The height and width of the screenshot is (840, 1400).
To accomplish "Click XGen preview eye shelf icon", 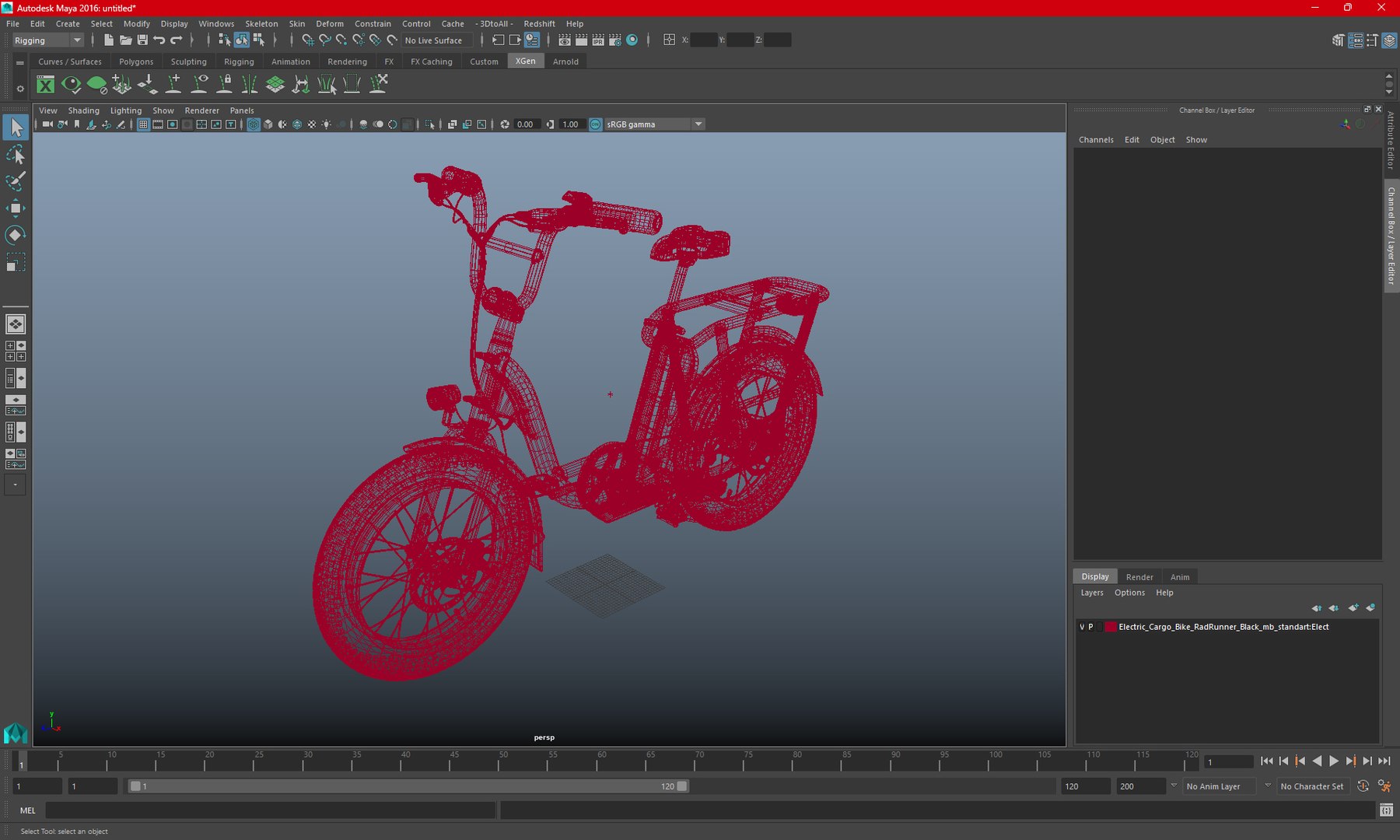I will tap(71, 84).
